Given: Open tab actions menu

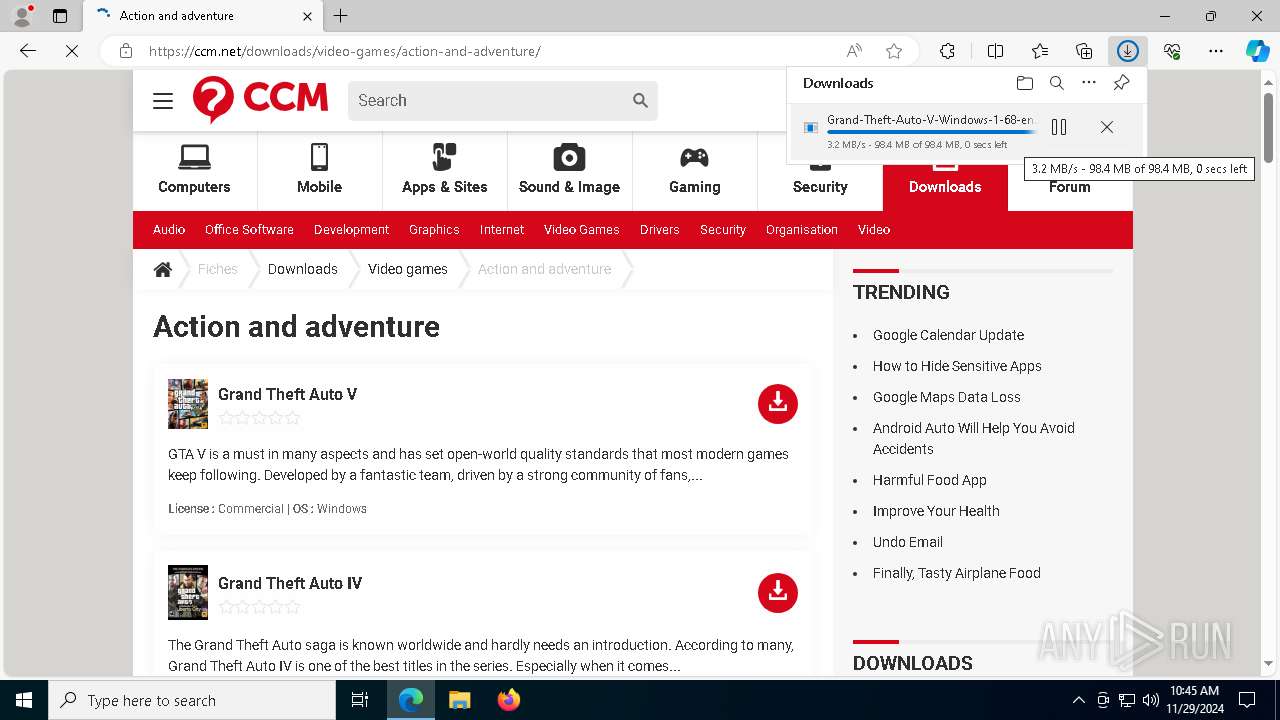Looking at the screenshot, I should 60,16.
